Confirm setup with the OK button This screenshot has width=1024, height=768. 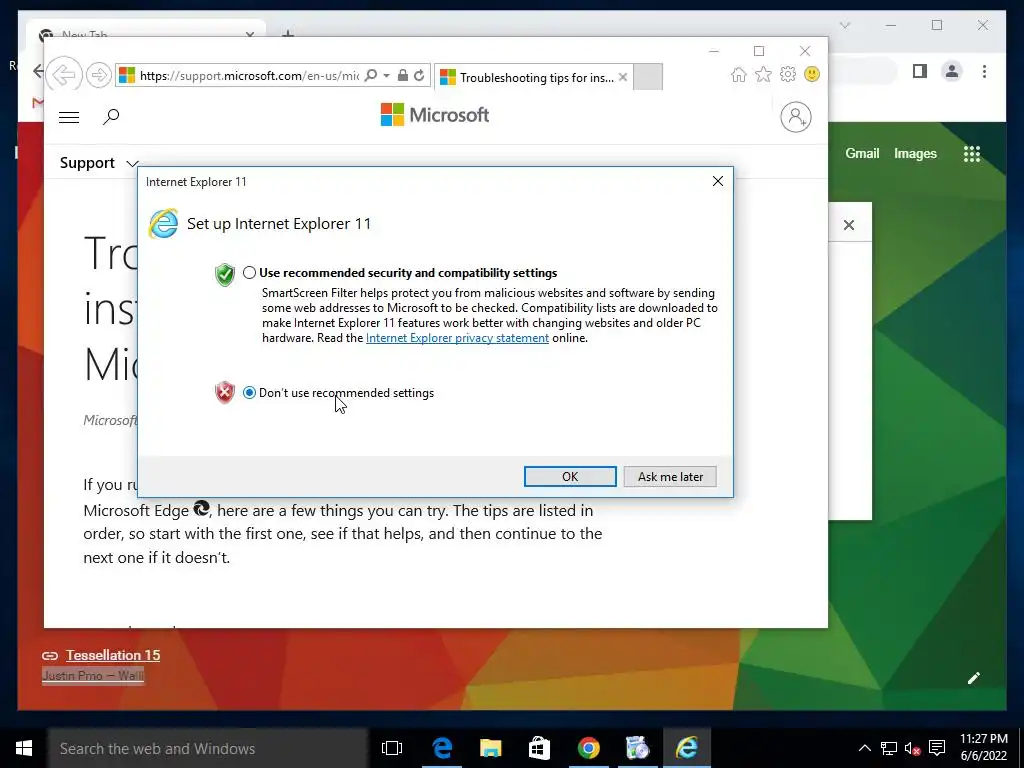(570, 477)
